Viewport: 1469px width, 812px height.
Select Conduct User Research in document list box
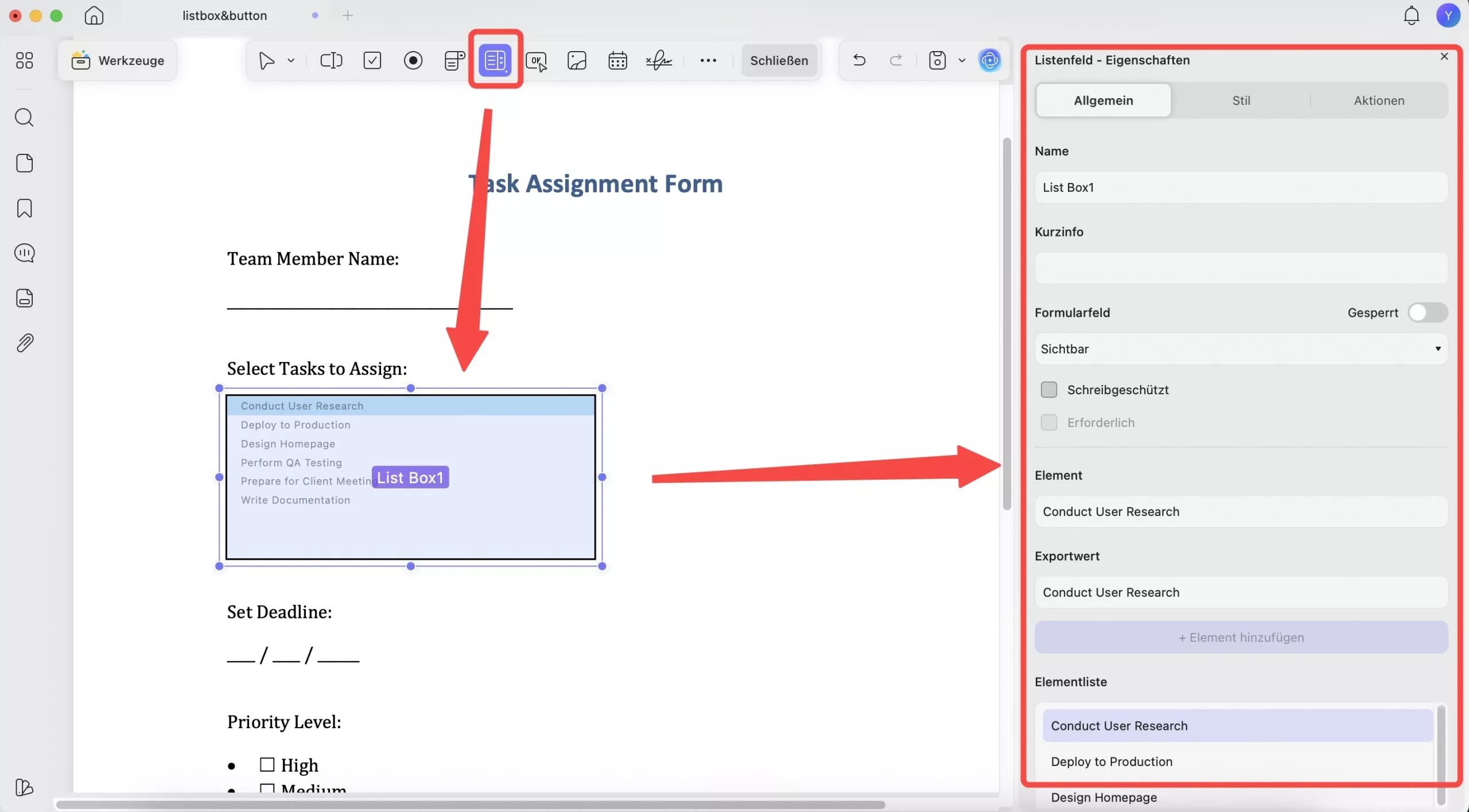click(x=411, y=406)
